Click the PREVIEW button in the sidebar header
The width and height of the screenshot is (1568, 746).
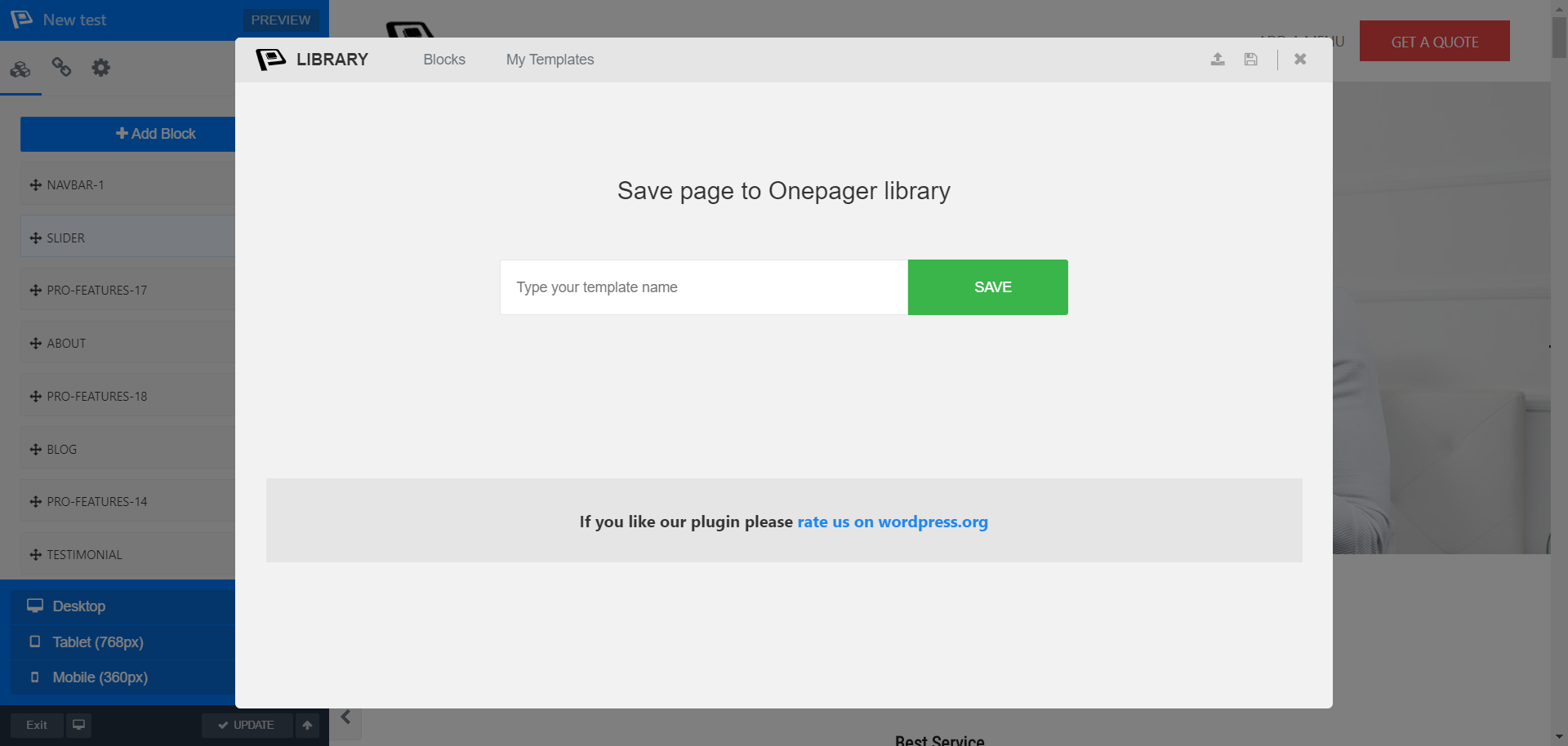(x=281, y=20)
